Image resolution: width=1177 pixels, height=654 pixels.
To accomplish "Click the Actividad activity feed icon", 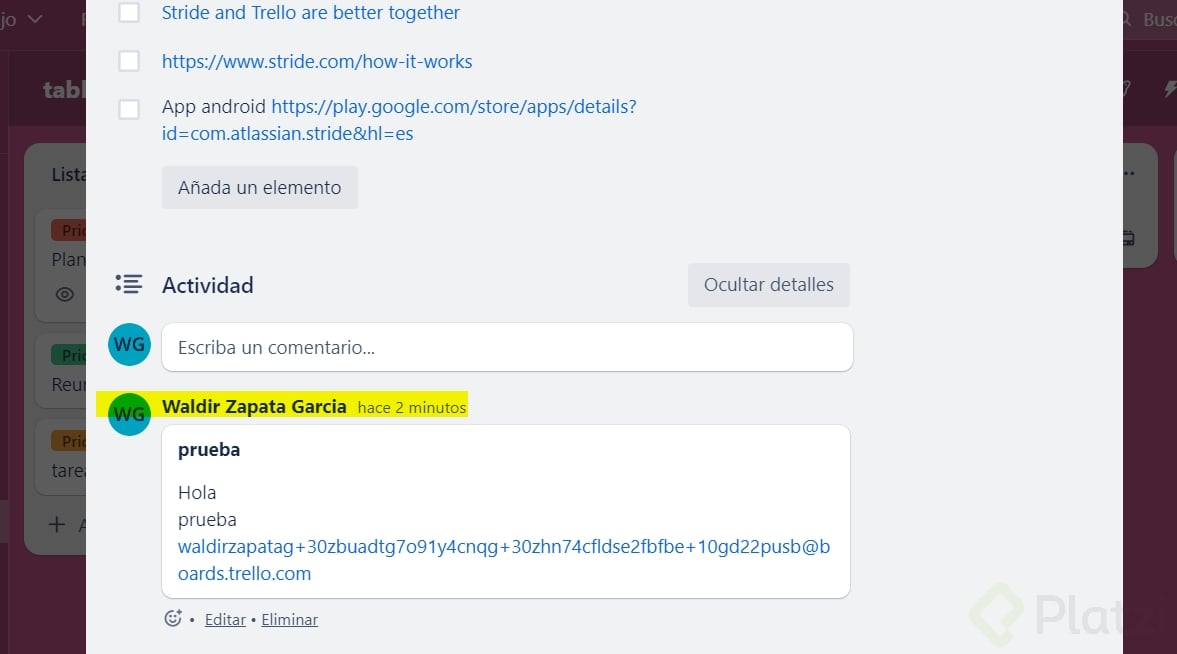I will pos(129,284).
